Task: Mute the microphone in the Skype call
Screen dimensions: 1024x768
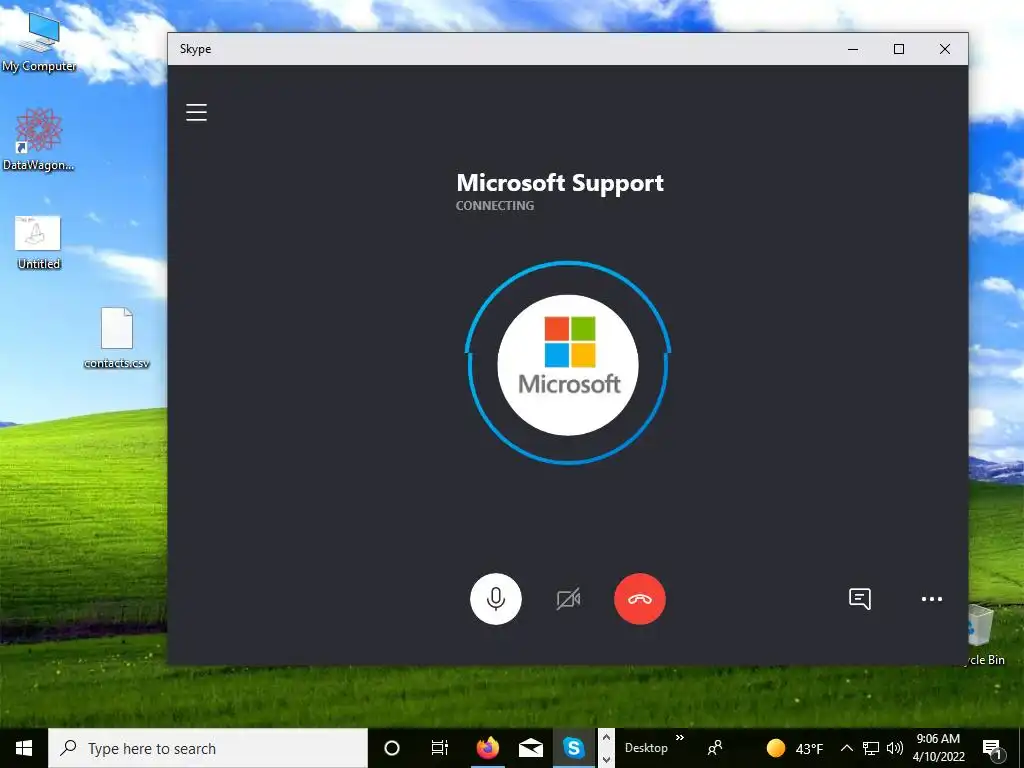Action: [496, 599]
